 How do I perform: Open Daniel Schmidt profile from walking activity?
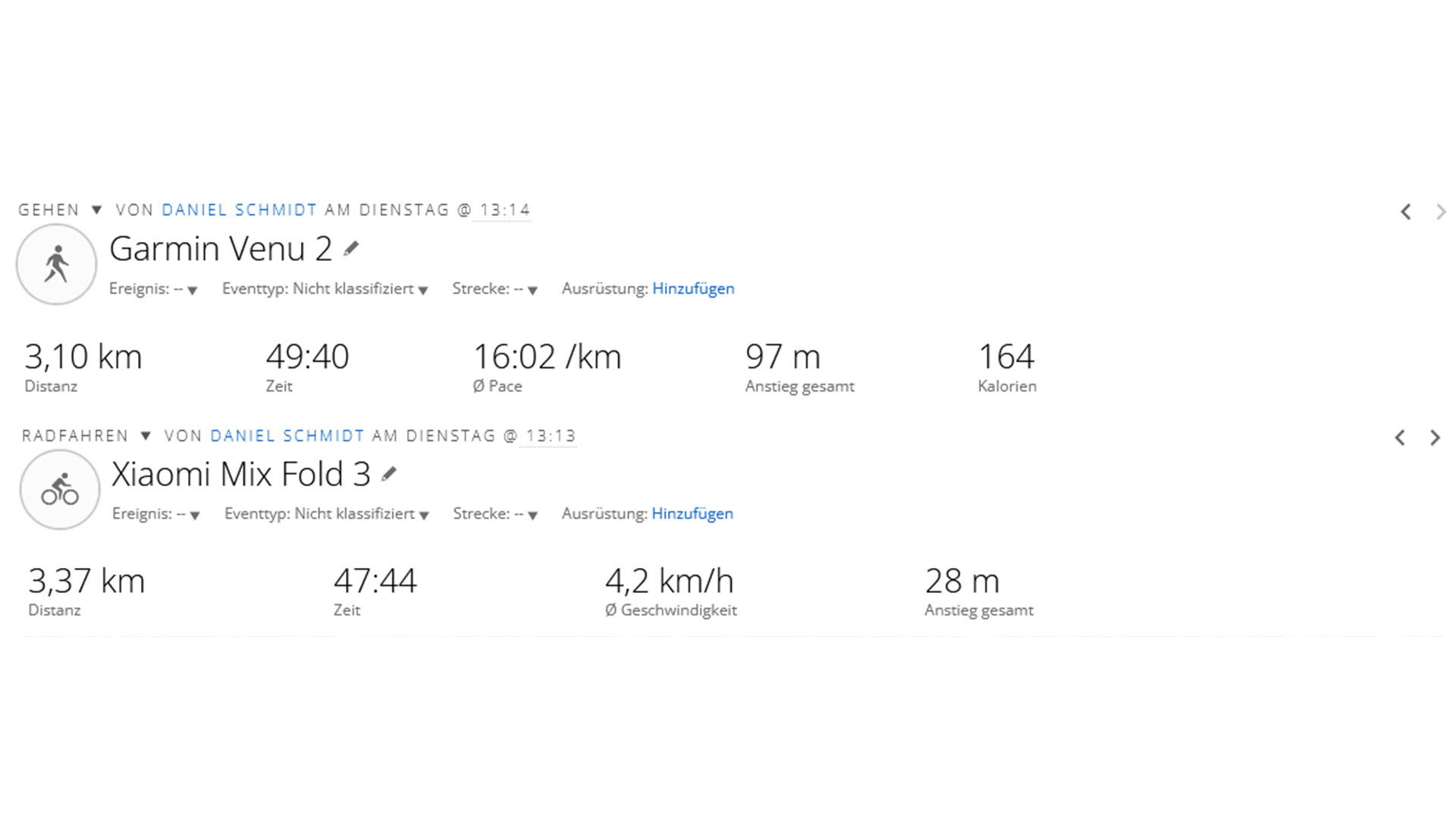coord(239,210)
